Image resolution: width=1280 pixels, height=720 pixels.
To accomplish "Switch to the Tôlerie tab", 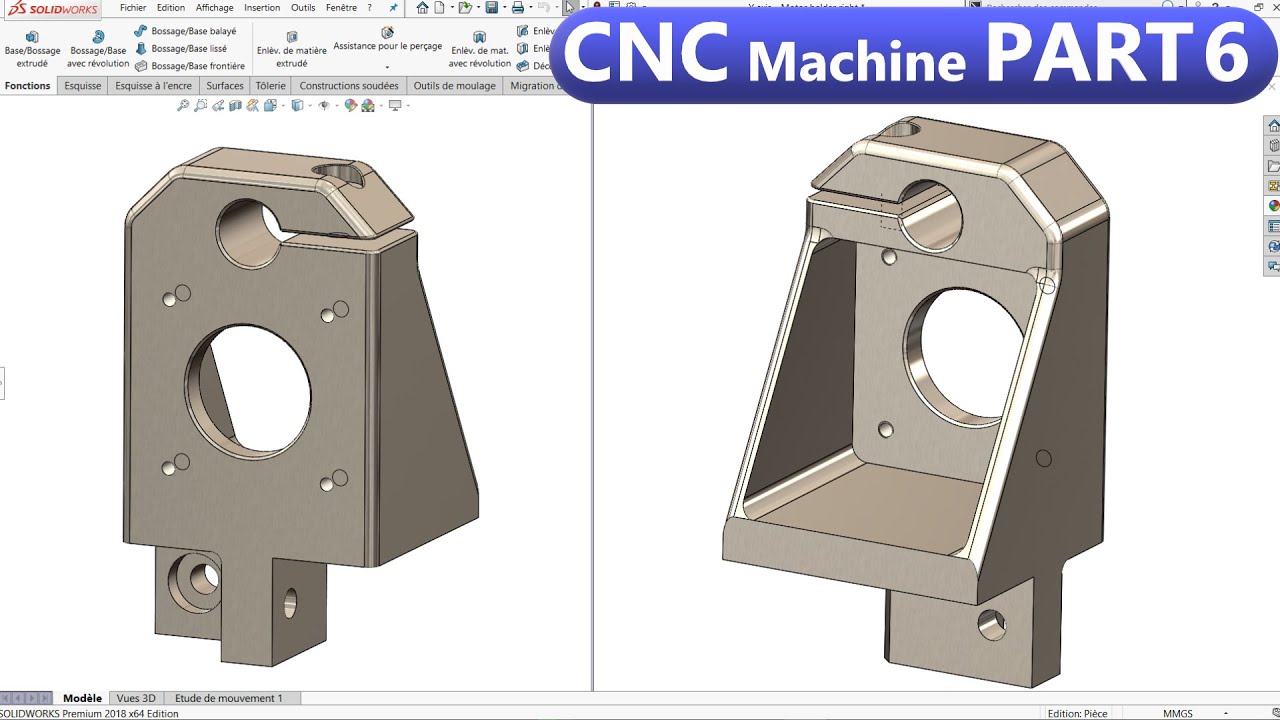I will click(x=270, y=86).
